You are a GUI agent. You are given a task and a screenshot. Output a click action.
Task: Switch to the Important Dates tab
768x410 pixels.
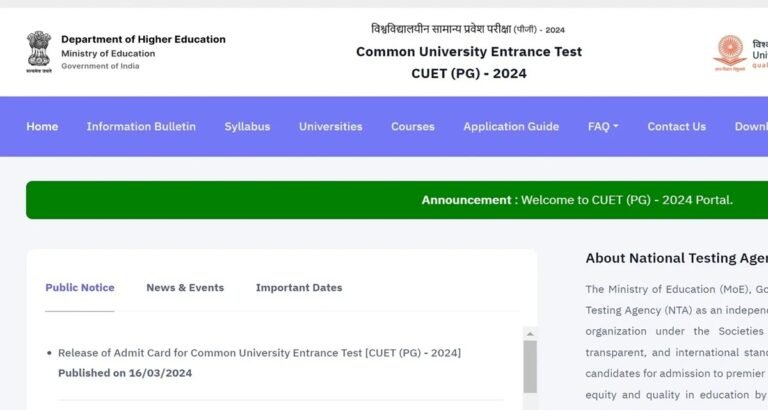299,288
